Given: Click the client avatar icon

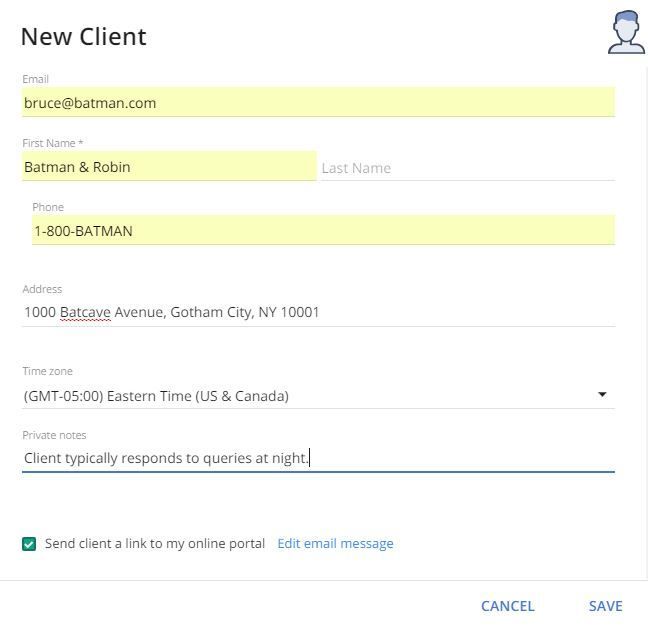Looking at the screenshot, I should tap(626, 33).
